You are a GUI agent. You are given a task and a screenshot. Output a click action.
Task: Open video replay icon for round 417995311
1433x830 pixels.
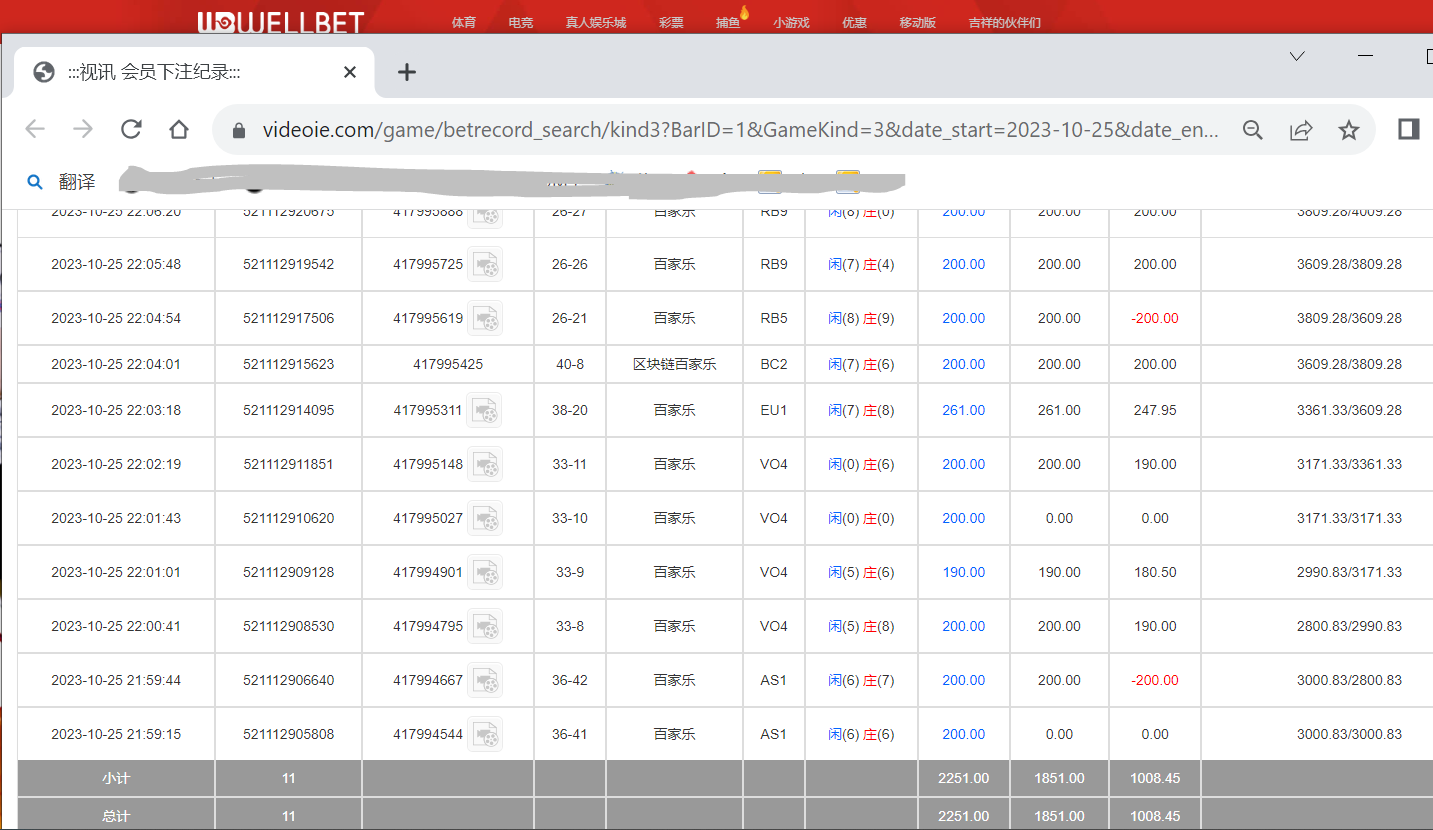tap(485, 410)
